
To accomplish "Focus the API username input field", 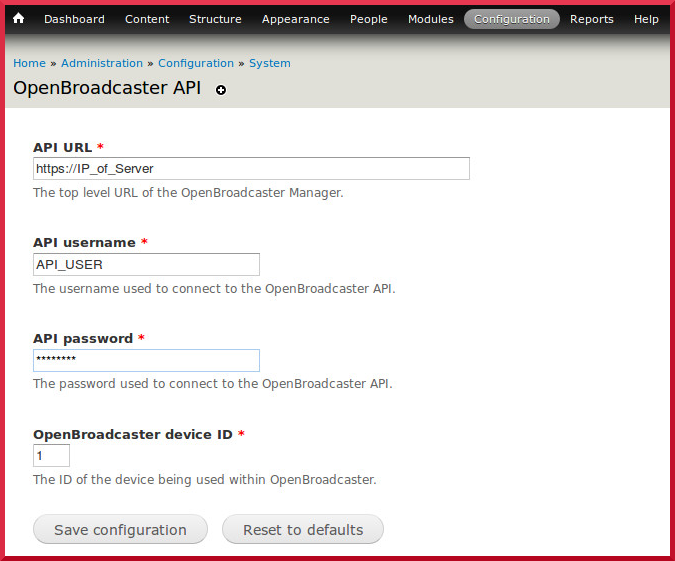I will 146,264.
